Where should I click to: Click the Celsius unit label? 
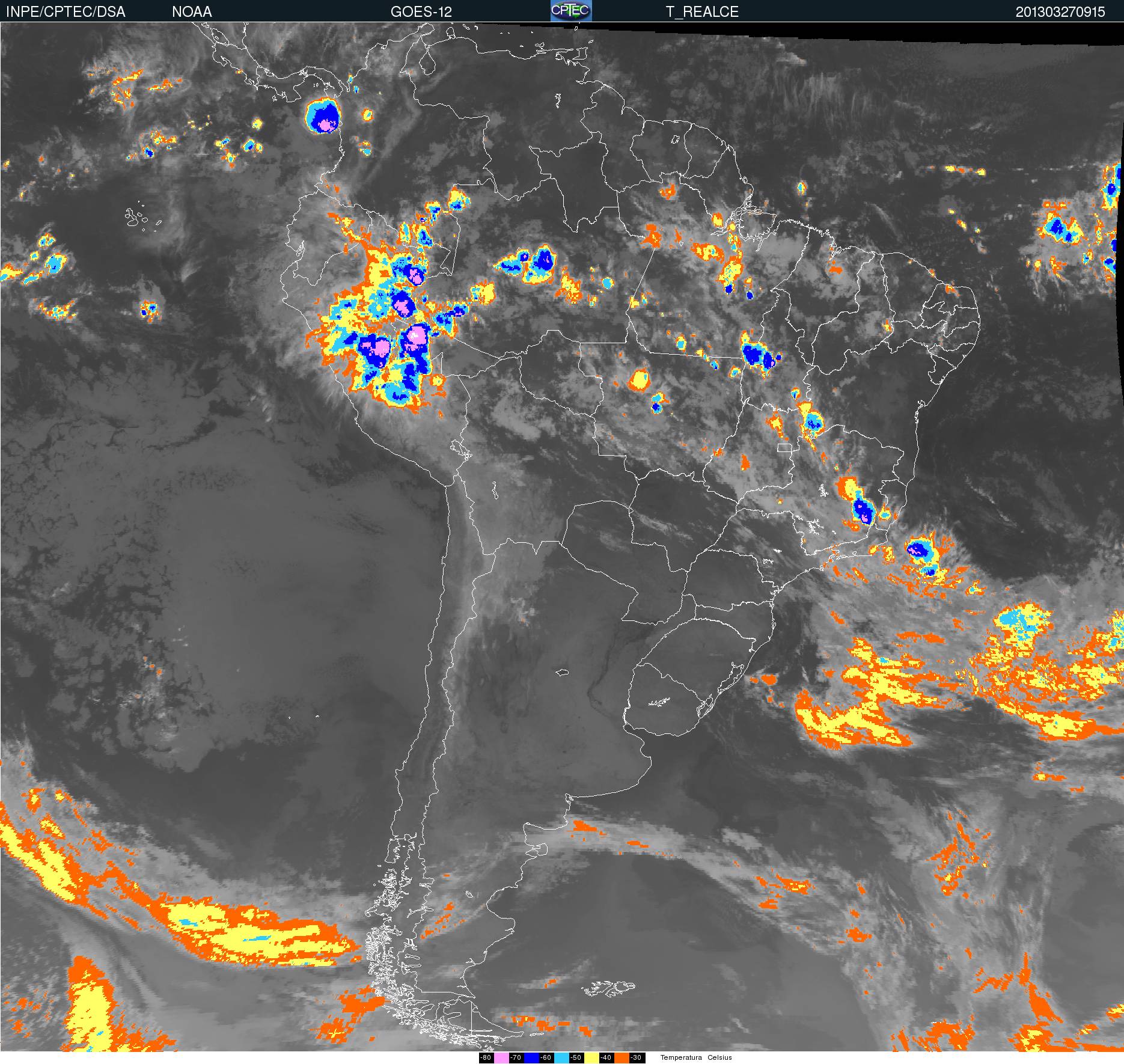pyautogui.click(x=719, y=1057)
